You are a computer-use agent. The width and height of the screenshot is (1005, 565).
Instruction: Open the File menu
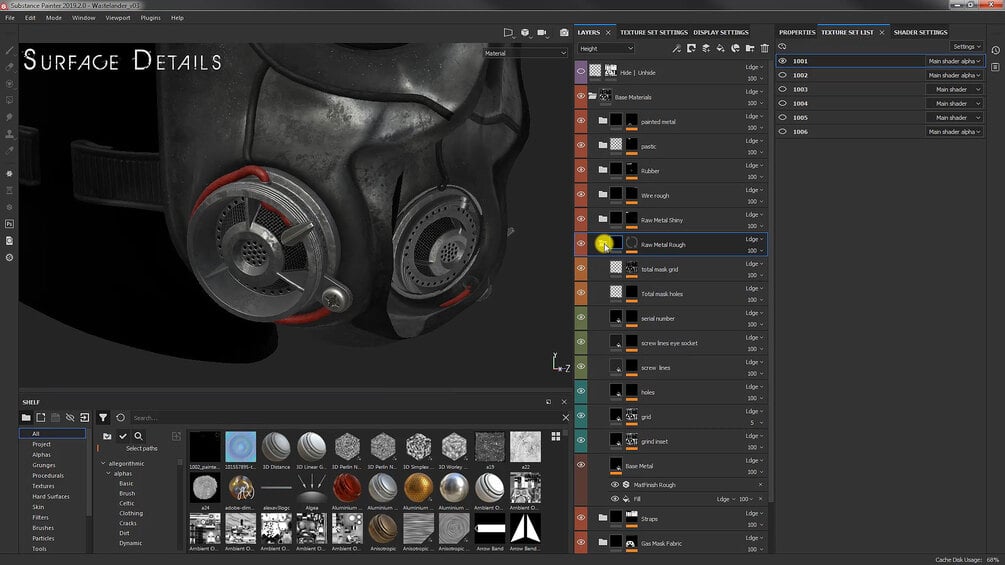10,18
